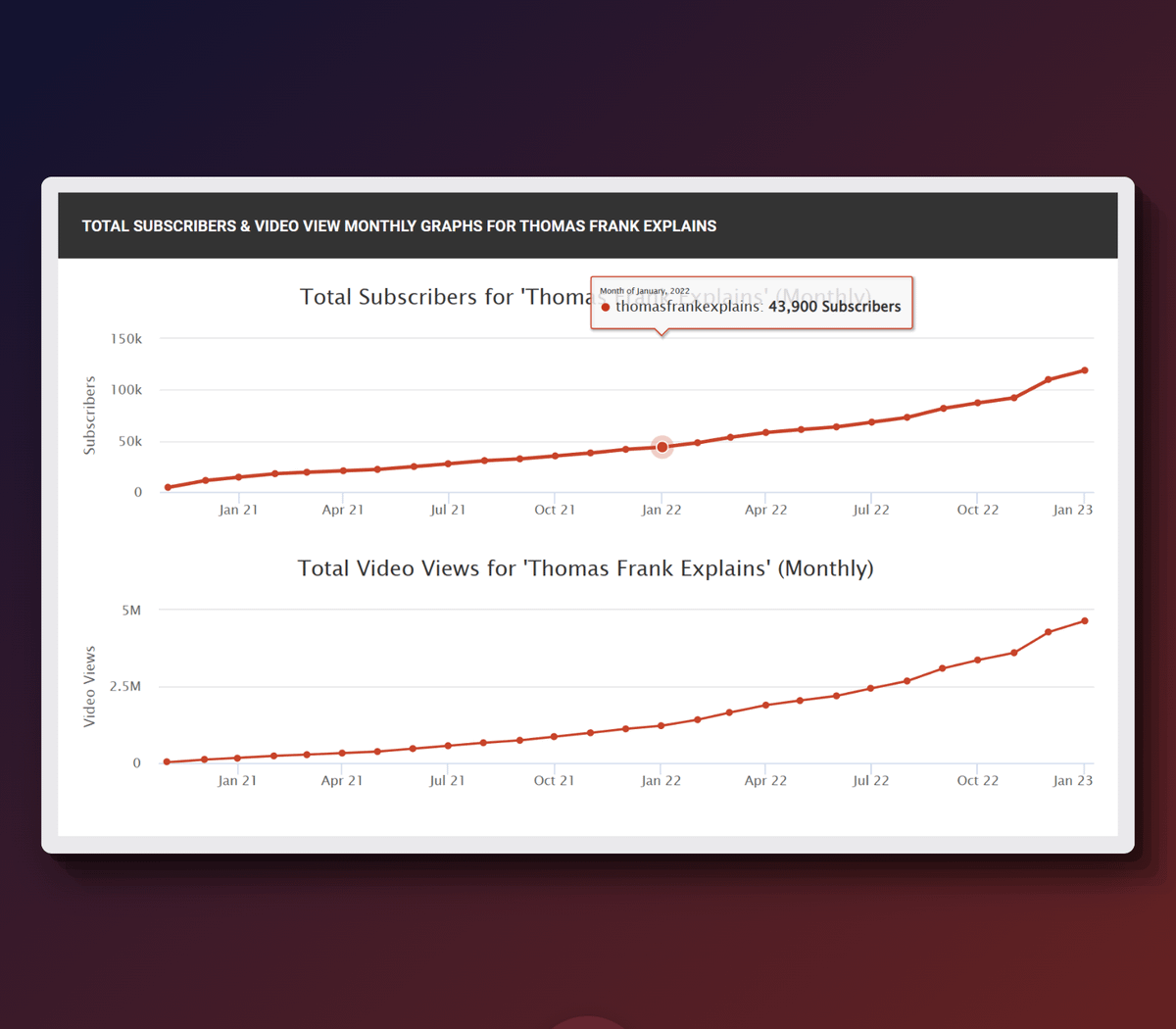Click 'Oct 22' on the video views chart axis
This screenshot has height=1029, width=1176.
click(x=978, y=781)
